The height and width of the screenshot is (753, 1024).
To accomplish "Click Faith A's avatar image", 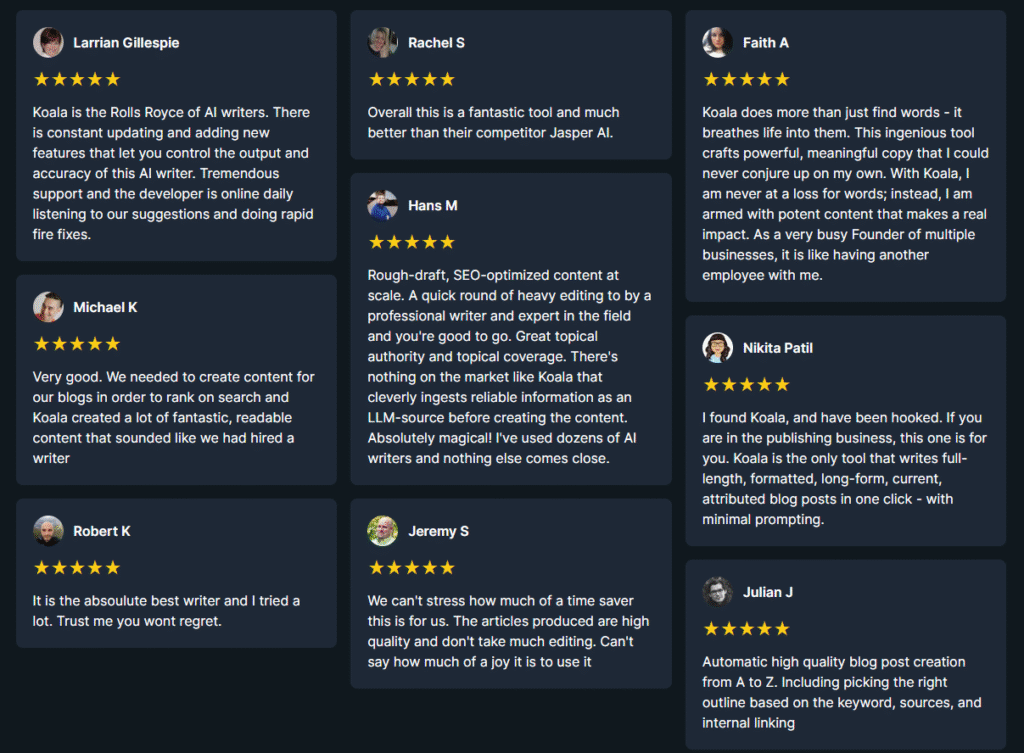I will 718,42.
